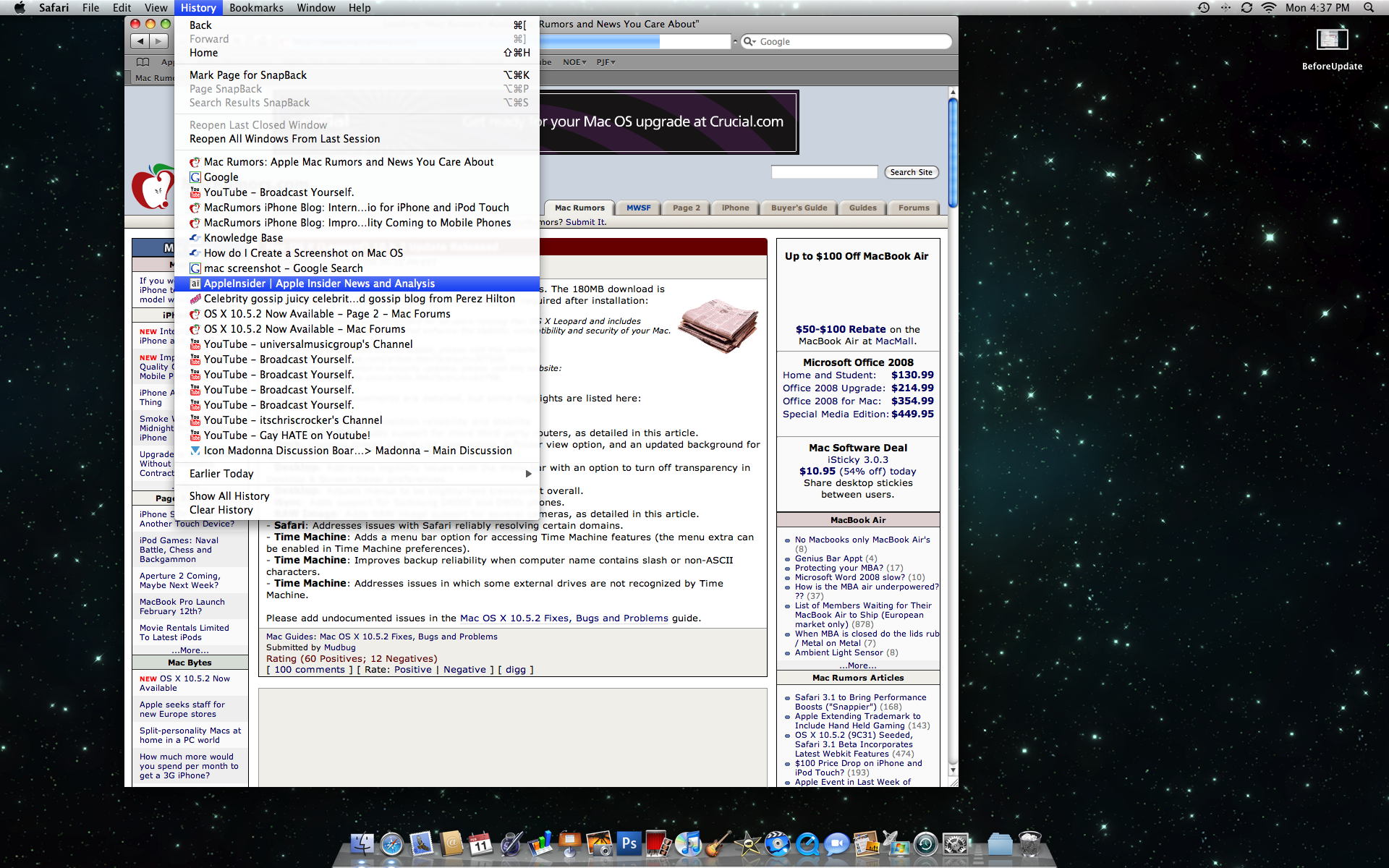Click the page's vertical scrollbar thumb
Image resolution: width=1389 pixels, height=868 pixels.
coord(953,152)
